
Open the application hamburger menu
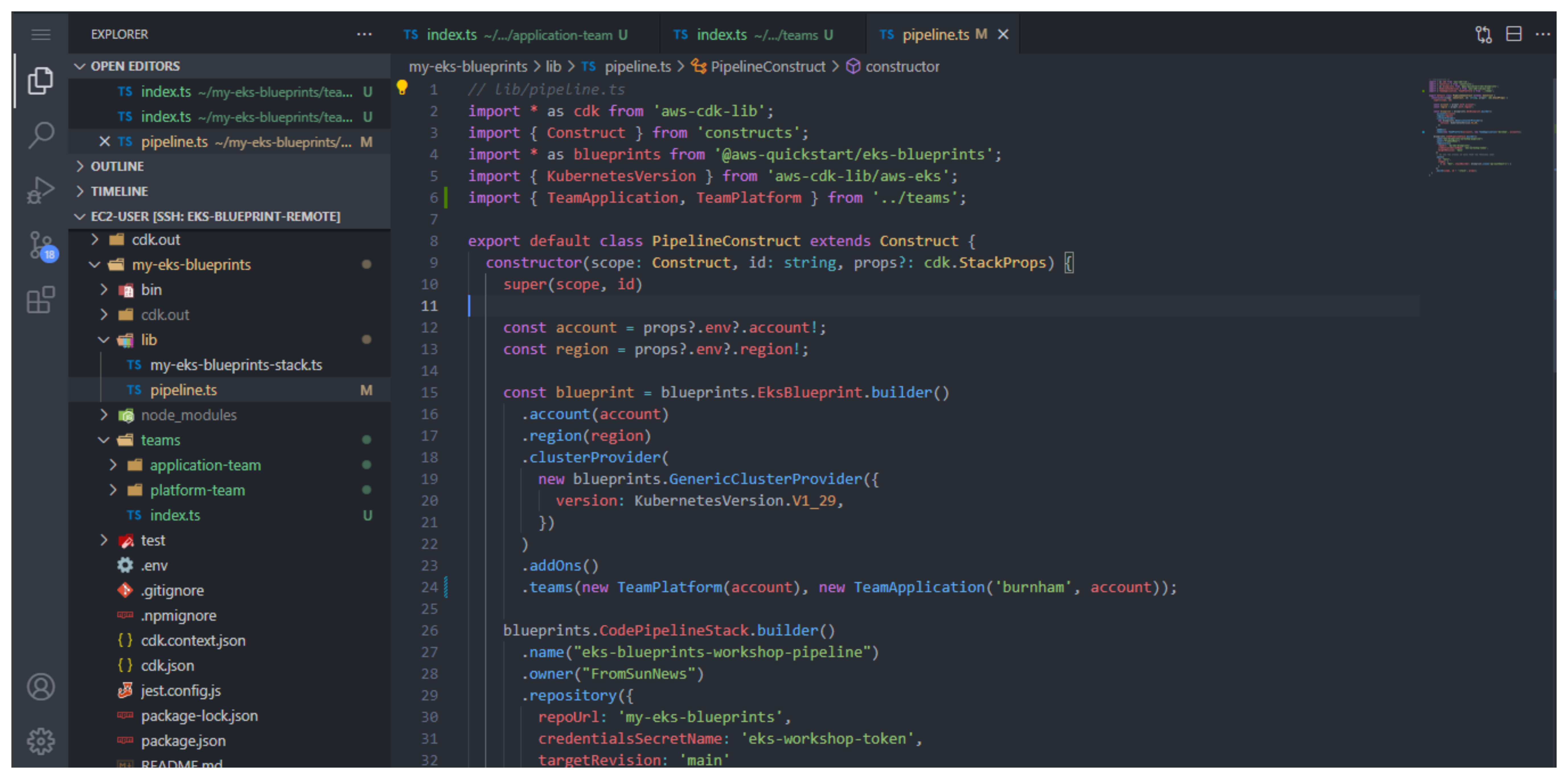pyautogui.click(x=41, y=34)
